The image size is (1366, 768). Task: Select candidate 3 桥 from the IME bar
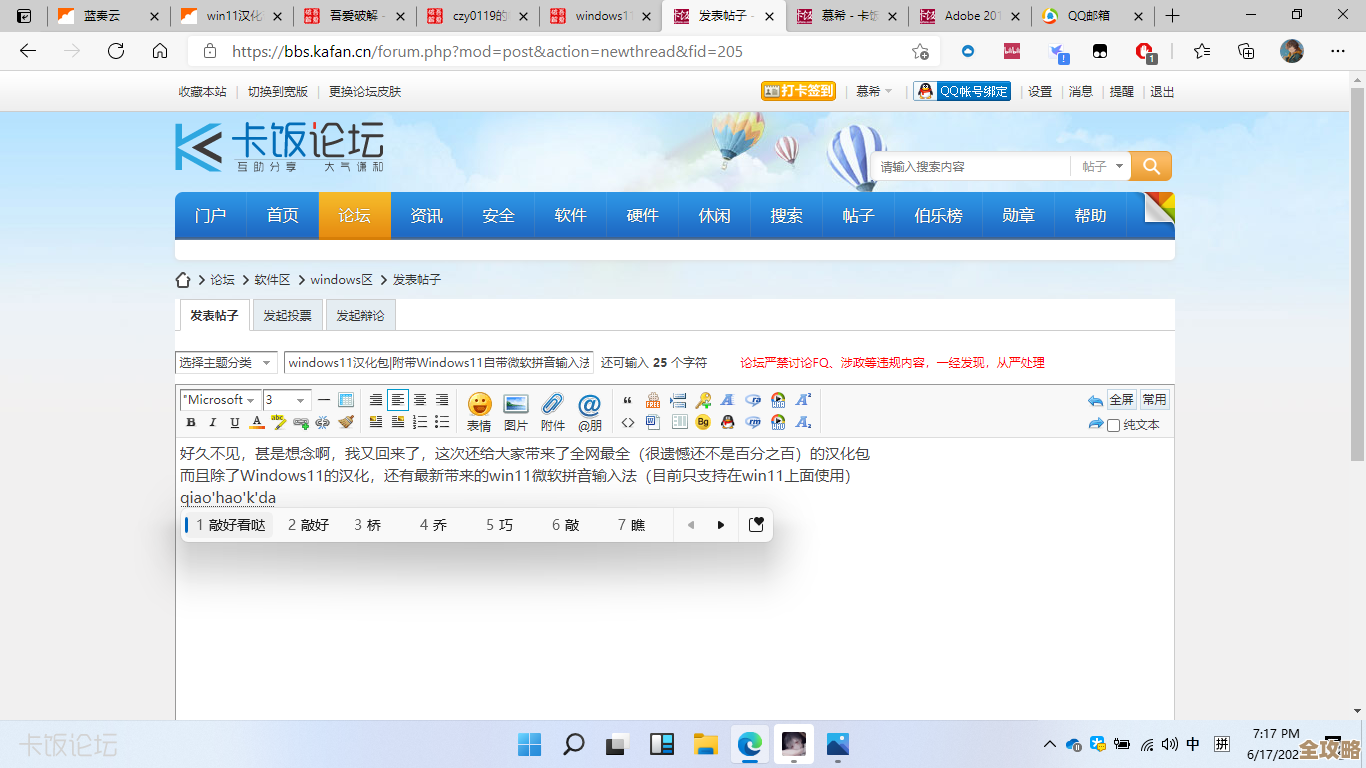369,524
